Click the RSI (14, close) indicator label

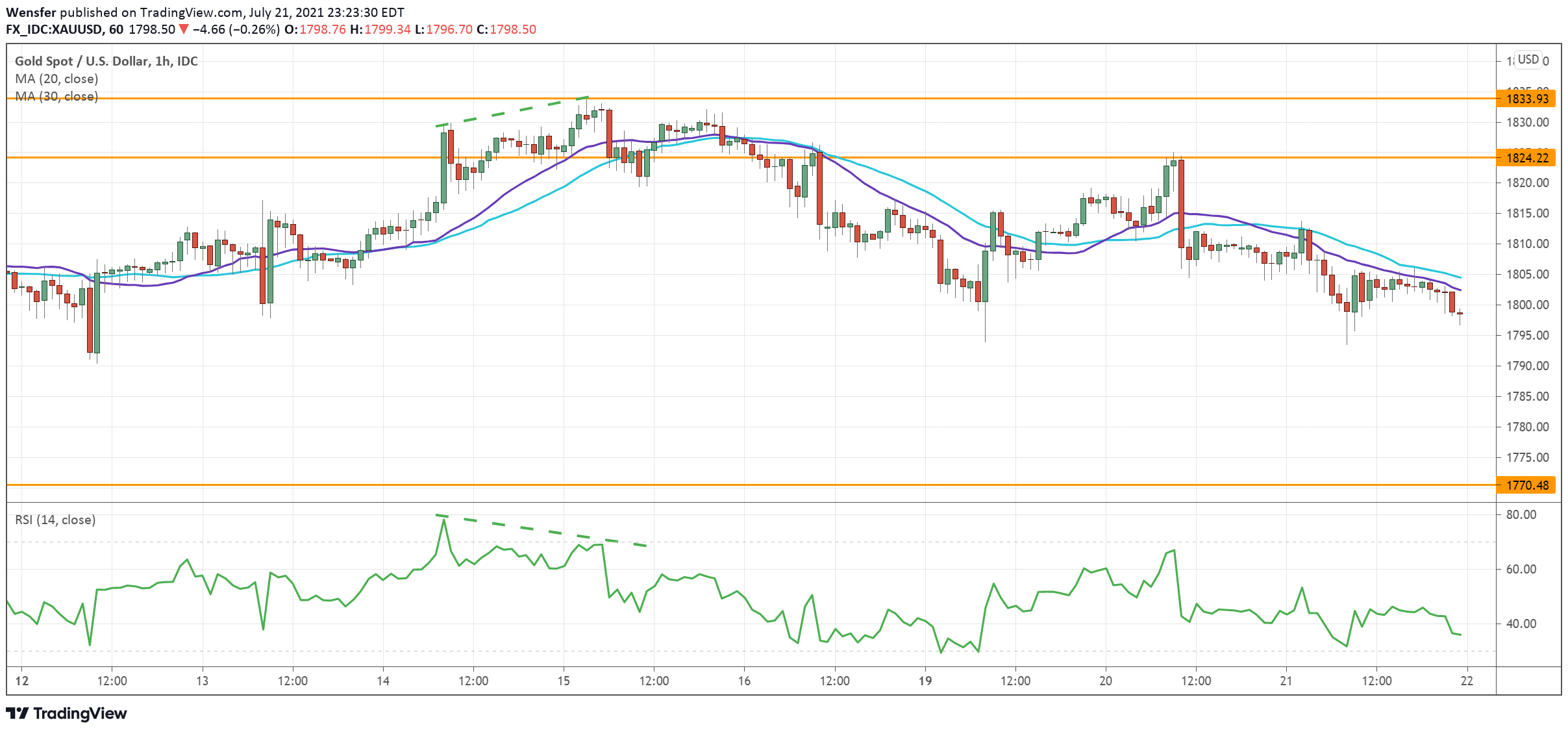(55, 520)
